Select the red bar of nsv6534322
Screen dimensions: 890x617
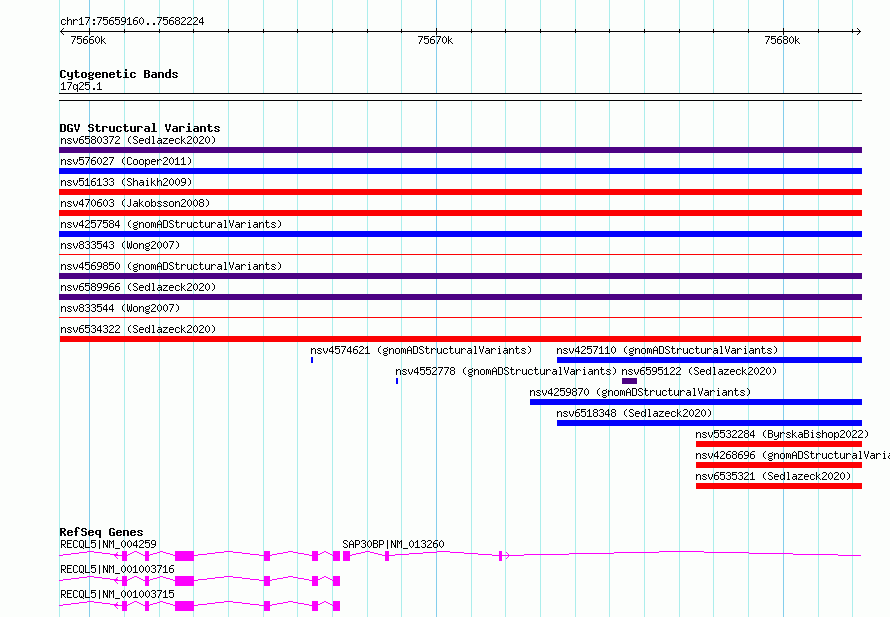(460, 339)
